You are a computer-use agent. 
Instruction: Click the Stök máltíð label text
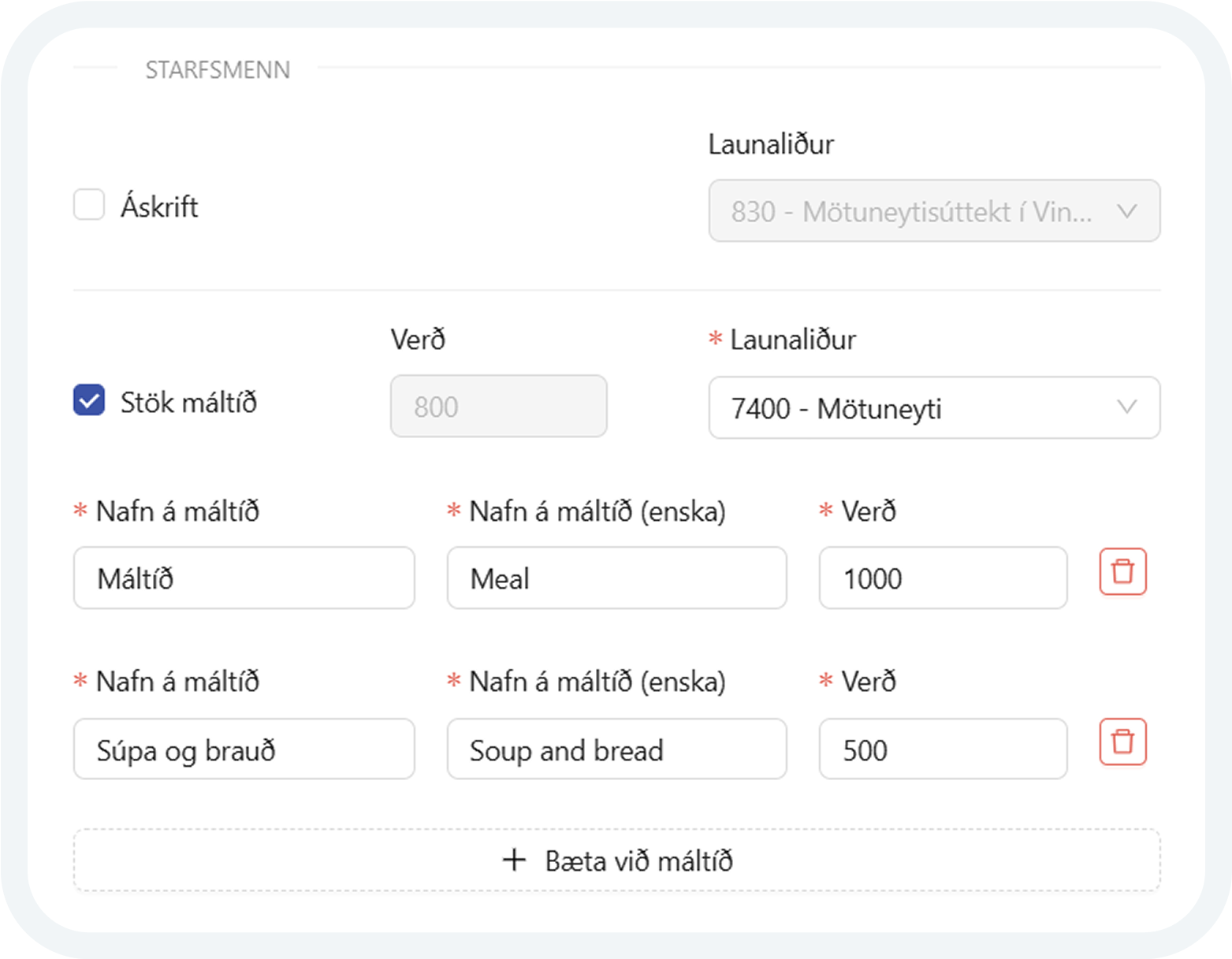(x=188, y=403)
